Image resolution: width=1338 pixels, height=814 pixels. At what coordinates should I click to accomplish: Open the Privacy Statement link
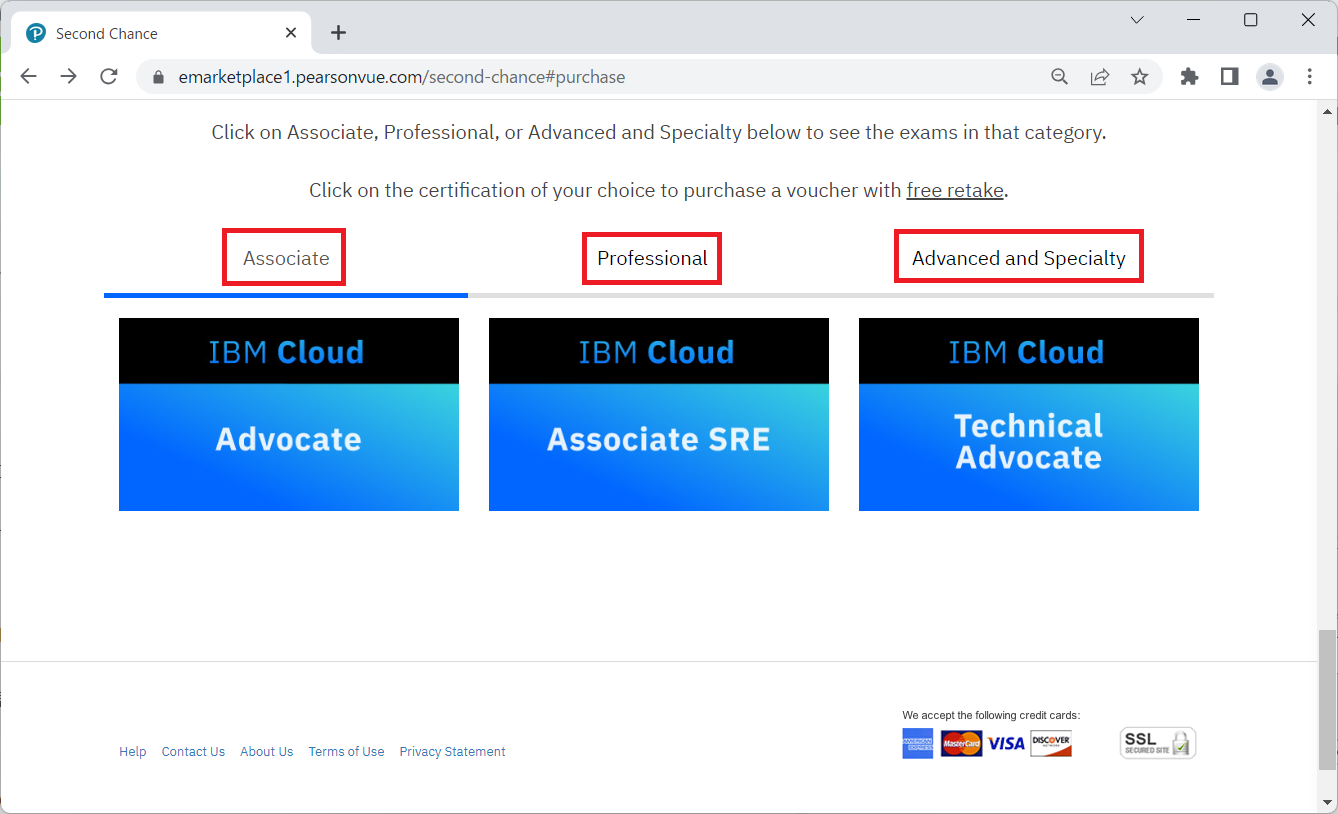[x=452, y=751]
